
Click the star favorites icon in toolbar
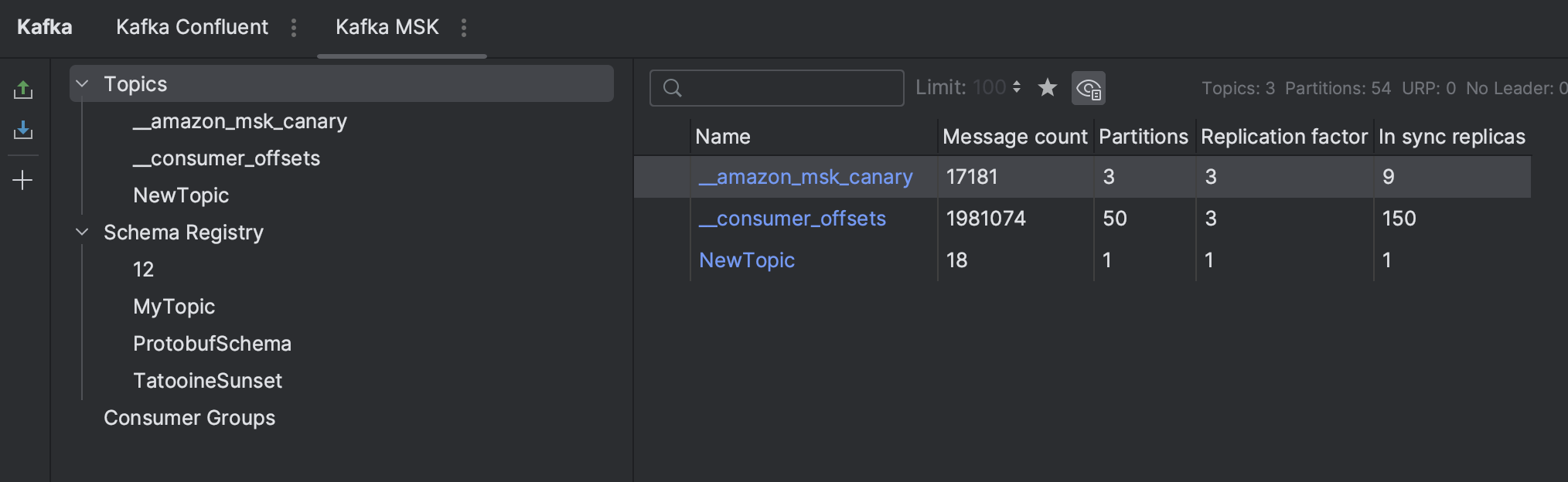pos(1048,88)
